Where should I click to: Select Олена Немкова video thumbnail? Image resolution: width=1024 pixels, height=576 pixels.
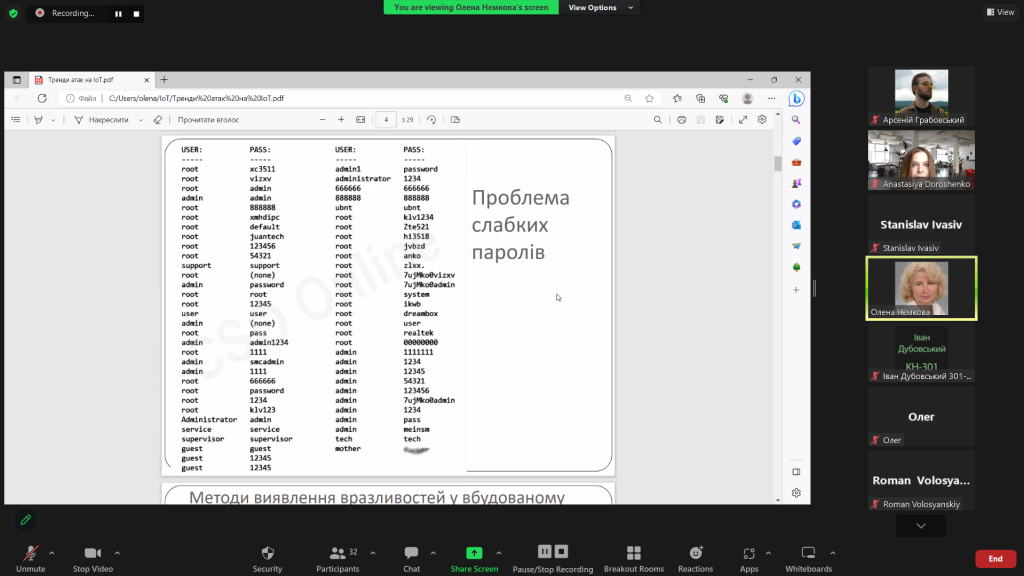click(921, 288)
